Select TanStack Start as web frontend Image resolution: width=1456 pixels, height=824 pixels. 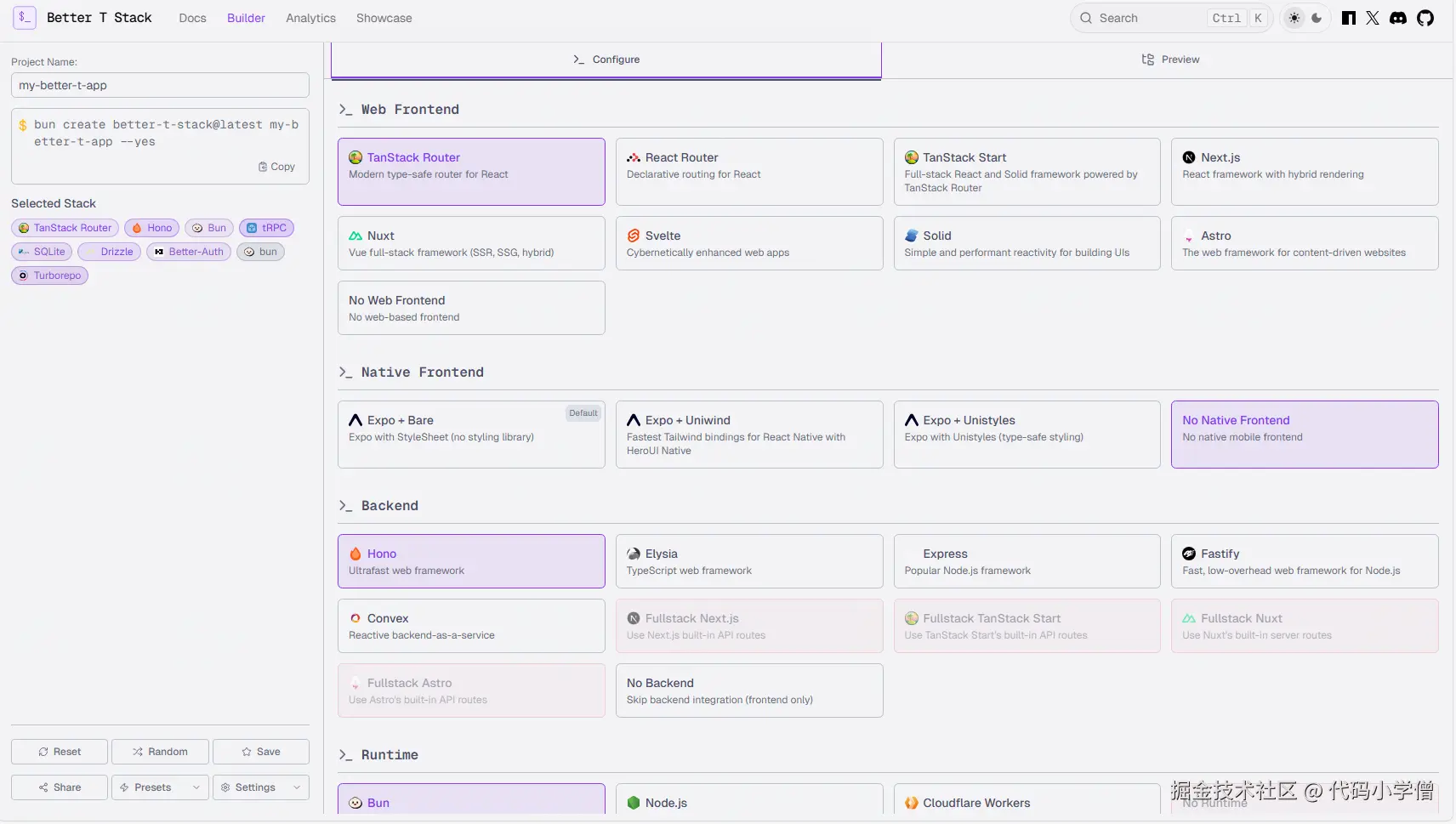[1027, 172]
